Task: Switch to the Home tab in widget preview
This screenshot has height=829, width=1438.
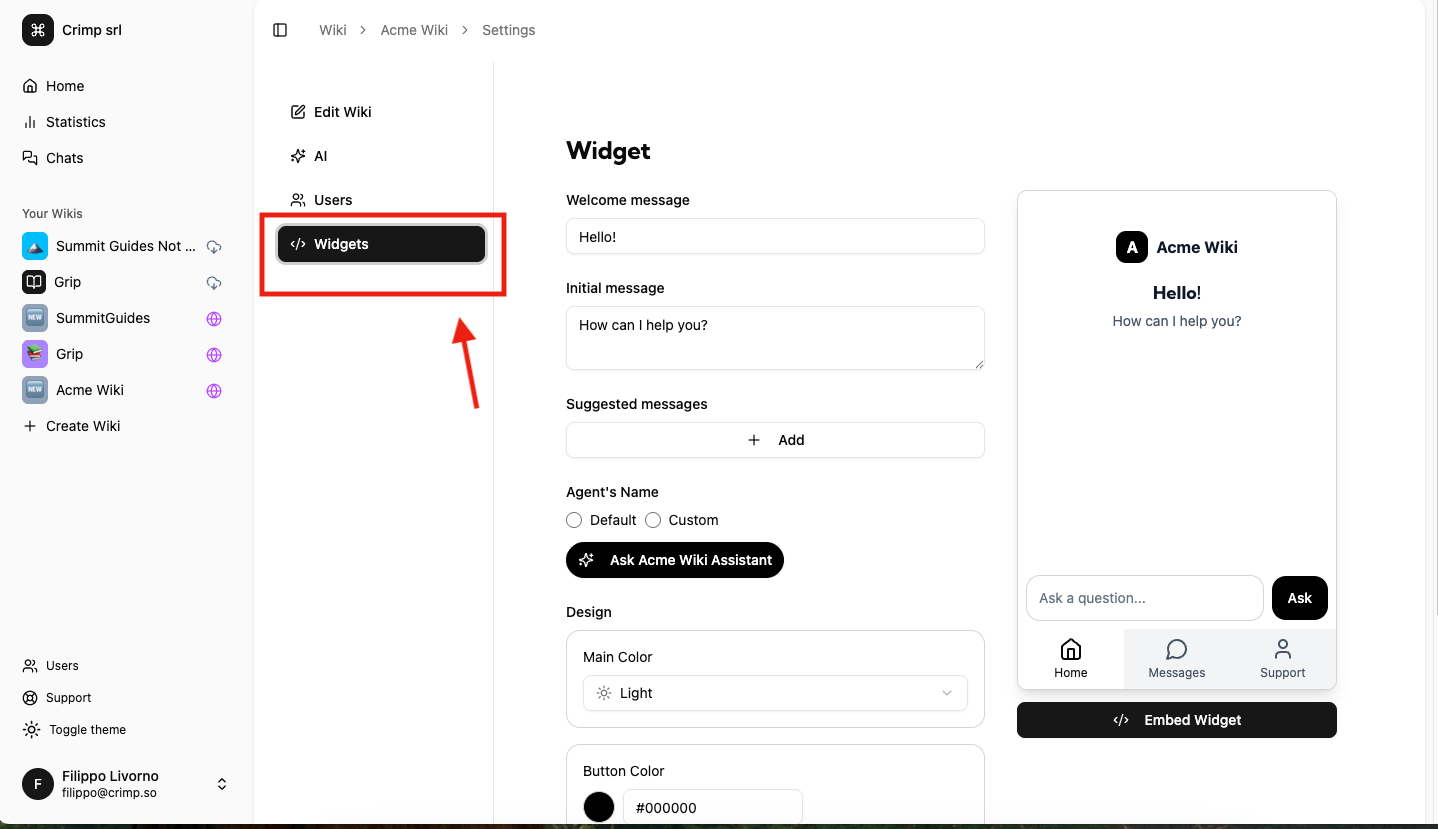Action: click(x=1071, y=659)
